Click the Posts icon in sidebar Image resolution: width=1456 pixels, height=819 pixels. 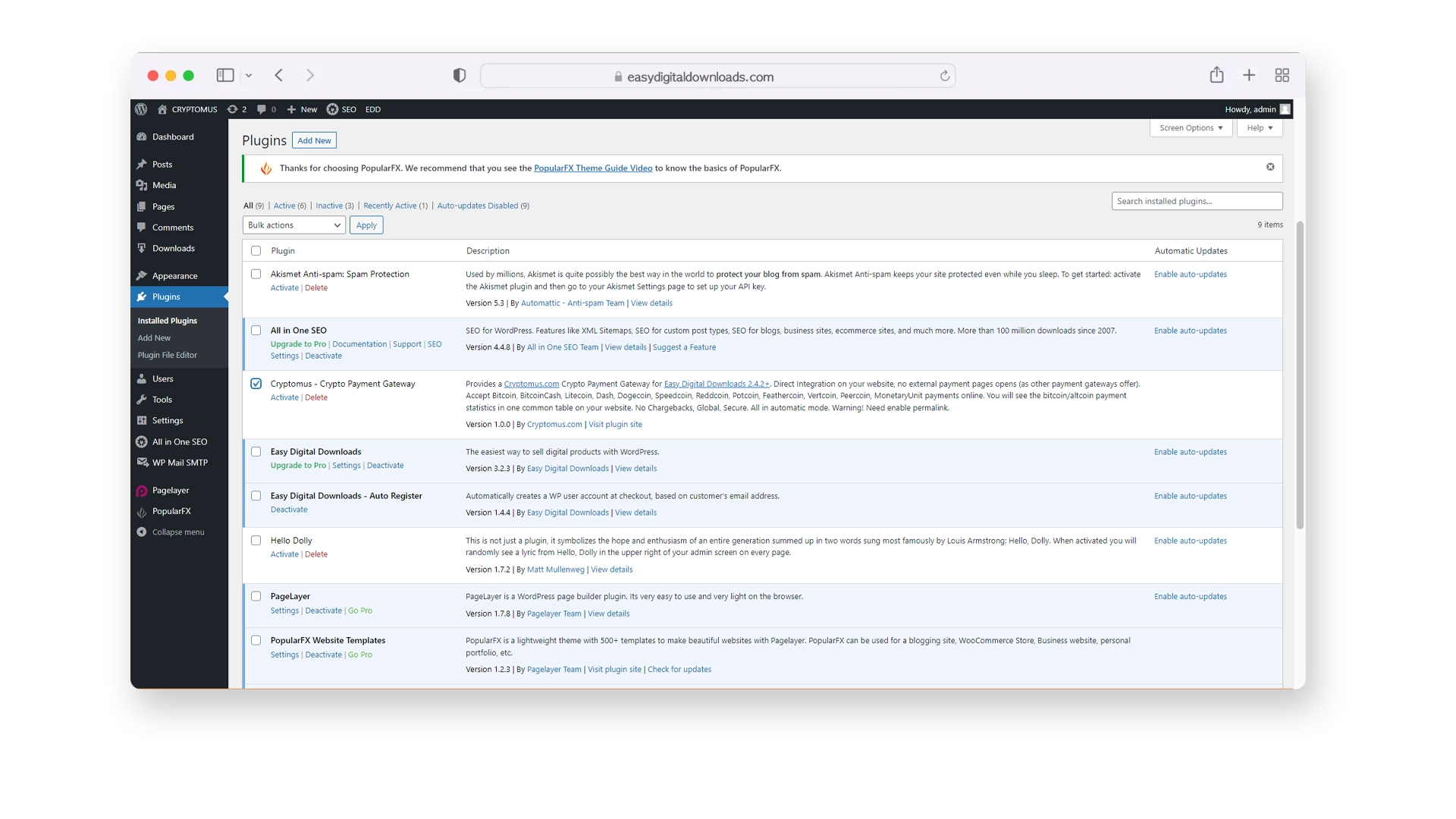(141, 164)
